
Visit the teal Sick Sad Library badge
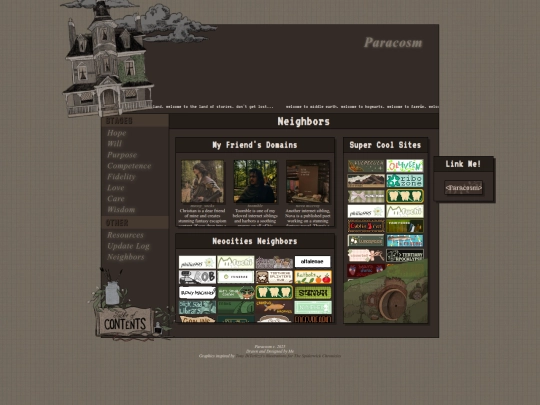(197, 308)
